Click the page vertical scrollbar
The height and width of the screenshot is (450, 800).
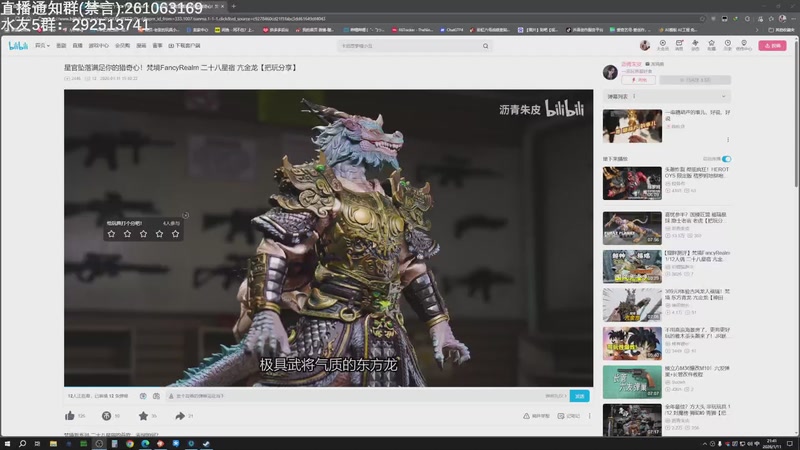pos(796,112)
